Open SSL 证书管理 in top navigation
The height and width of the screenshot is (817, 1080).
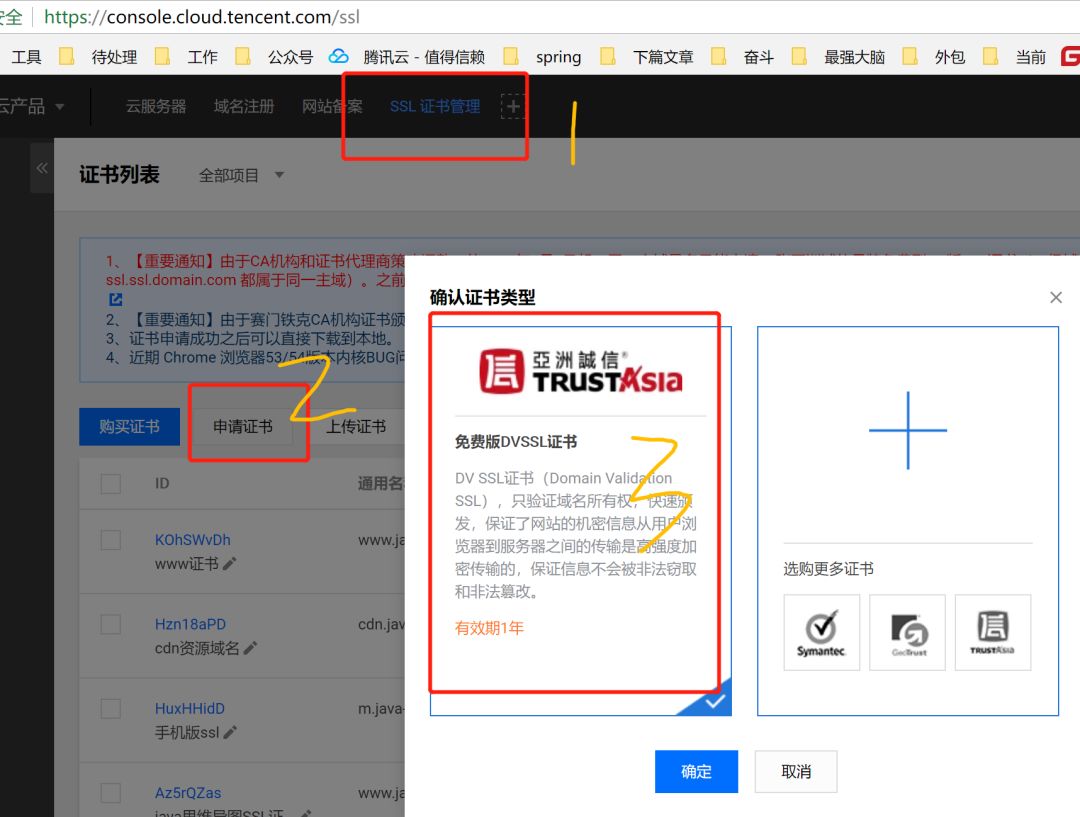435,106
